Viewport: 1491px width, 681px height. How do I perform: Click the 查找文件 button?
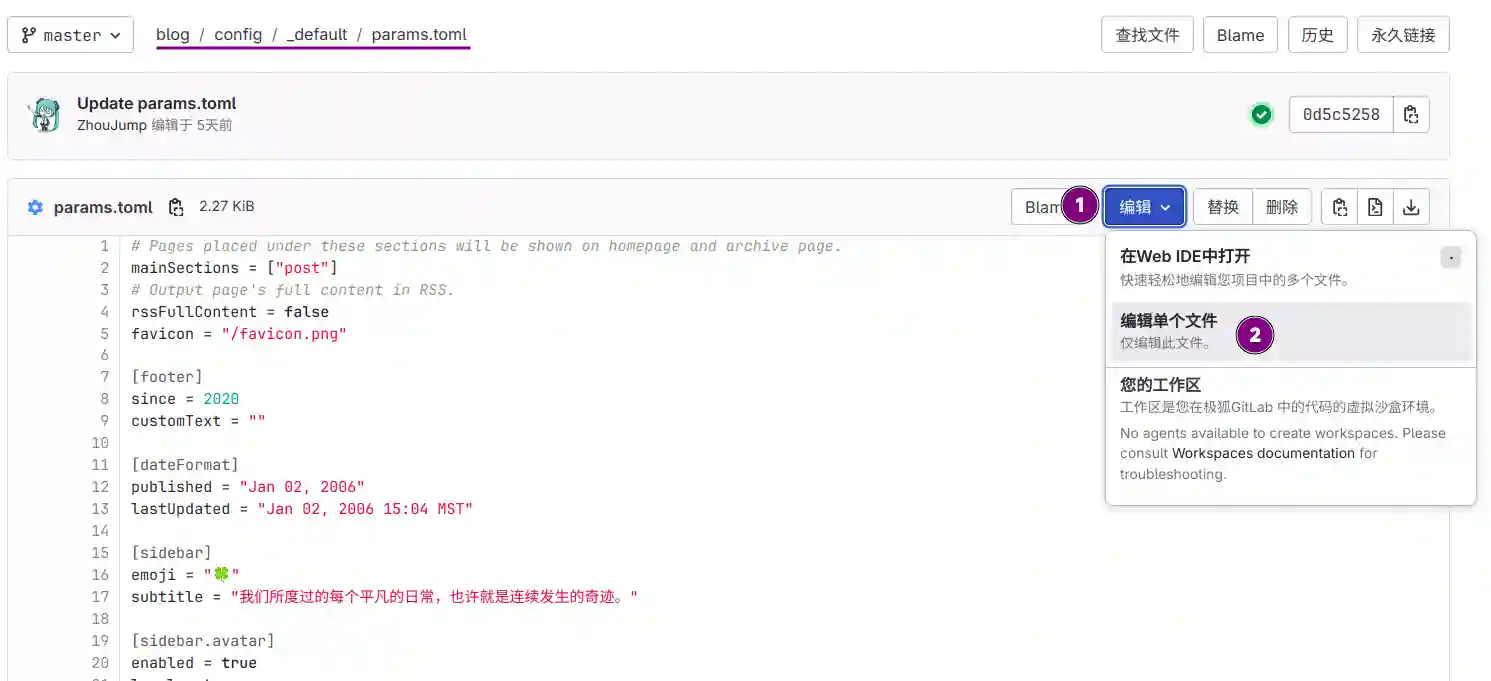click(1147, 35)
